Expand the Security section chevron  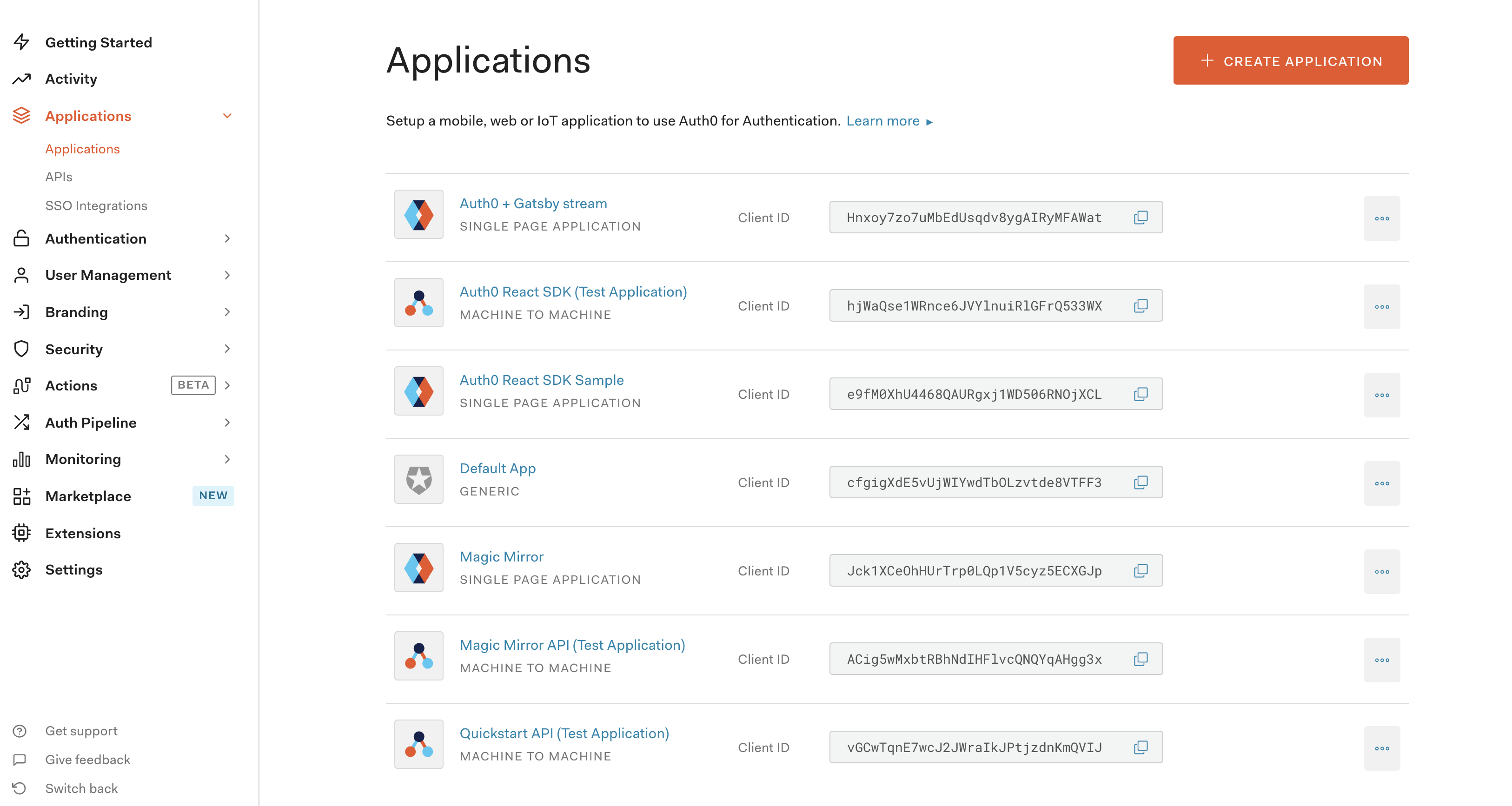pos(227,349)
